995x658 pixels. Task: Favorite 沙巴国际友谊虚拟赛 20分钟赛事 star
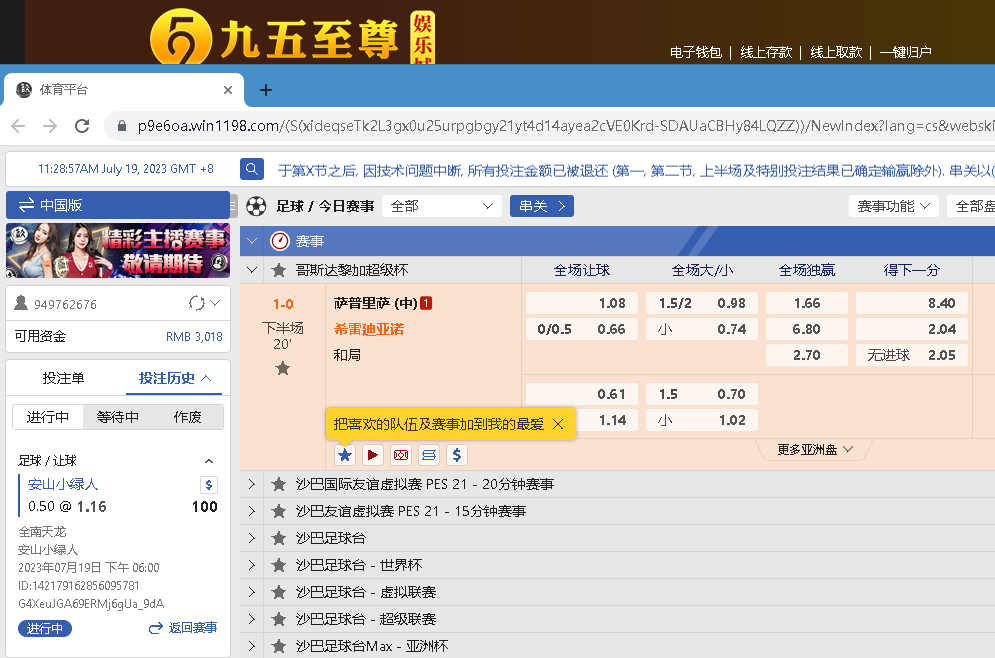point(279,484)
